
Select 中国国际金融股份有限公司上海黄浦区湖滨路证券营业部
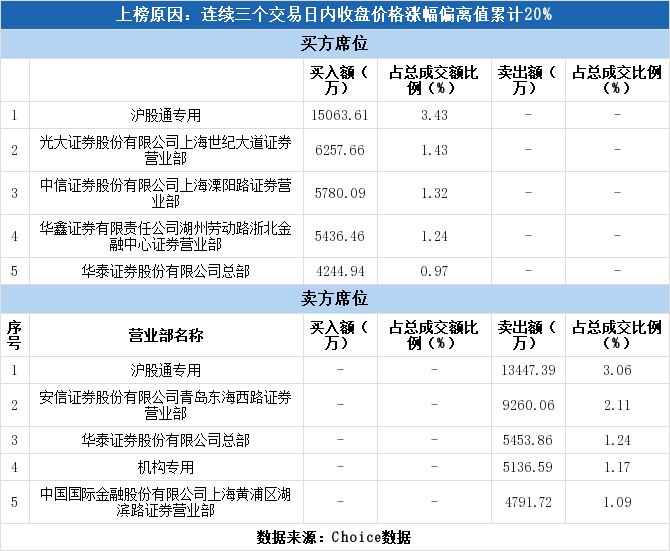point(166,502)
